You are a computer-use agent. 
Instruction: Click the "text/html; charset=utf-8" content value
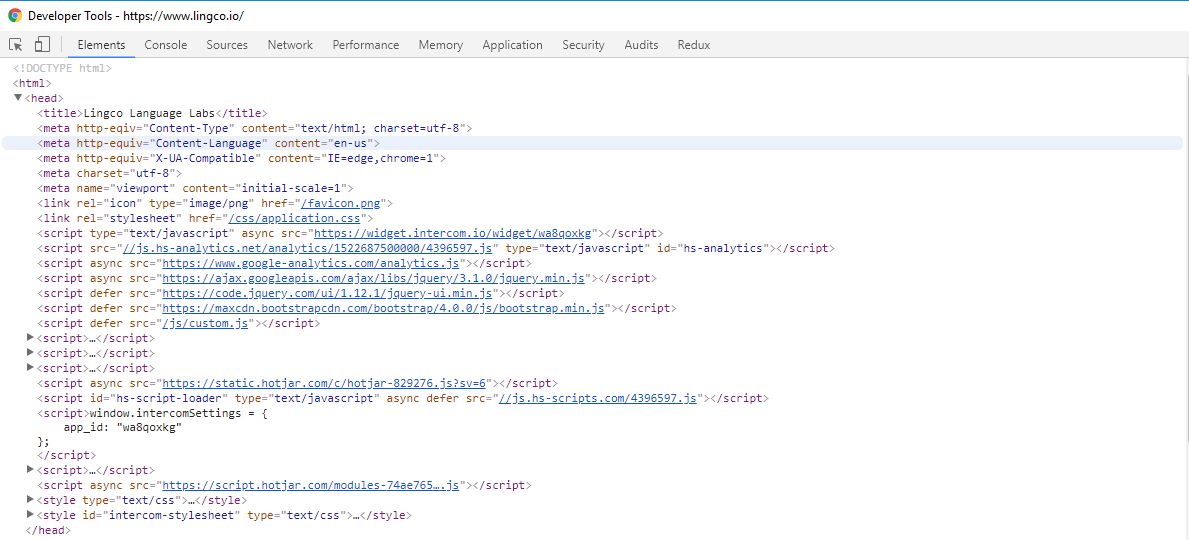coord(380,128)
